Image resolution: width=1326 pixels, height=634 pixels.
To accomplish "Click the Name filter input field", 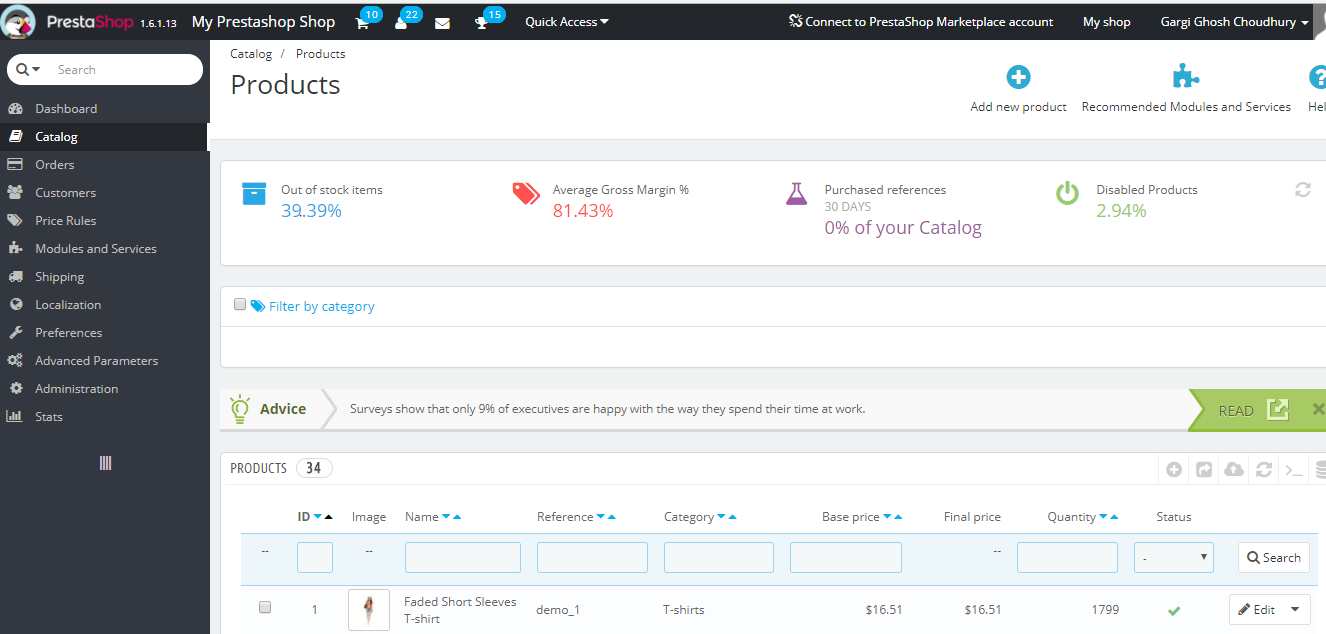I will pyautogui.click(x=463, y=558).
